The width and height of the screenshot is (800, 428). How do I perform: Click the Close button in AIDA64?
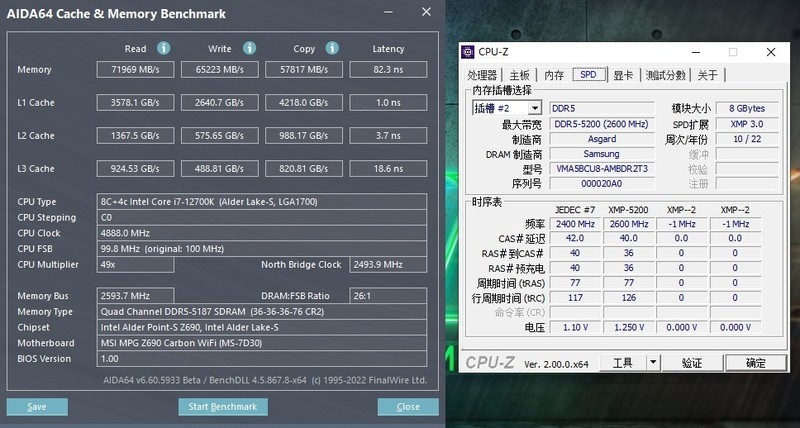(x=408, y=407)
